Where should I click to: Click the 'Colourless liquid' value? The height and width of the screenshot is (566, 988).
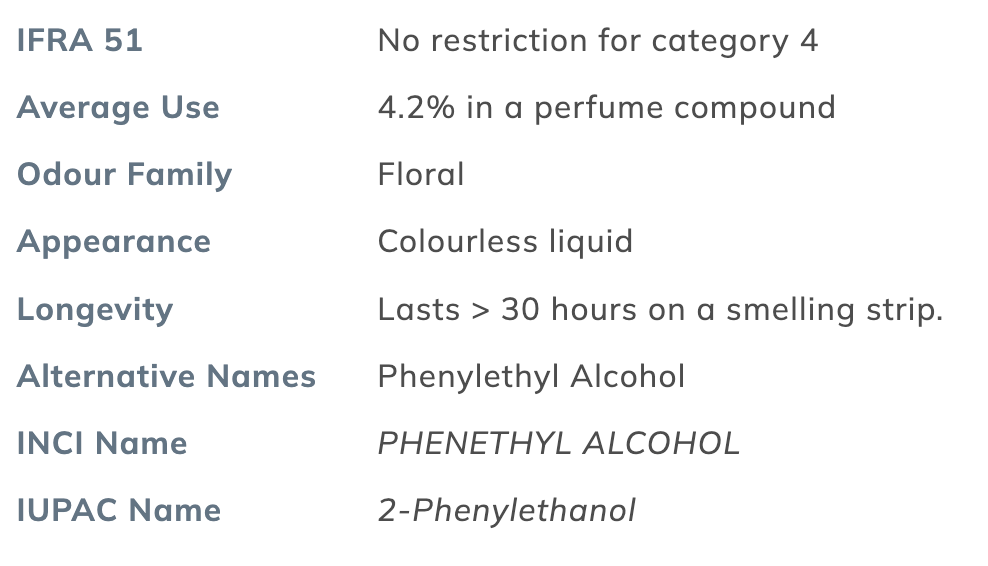point(505,243)
